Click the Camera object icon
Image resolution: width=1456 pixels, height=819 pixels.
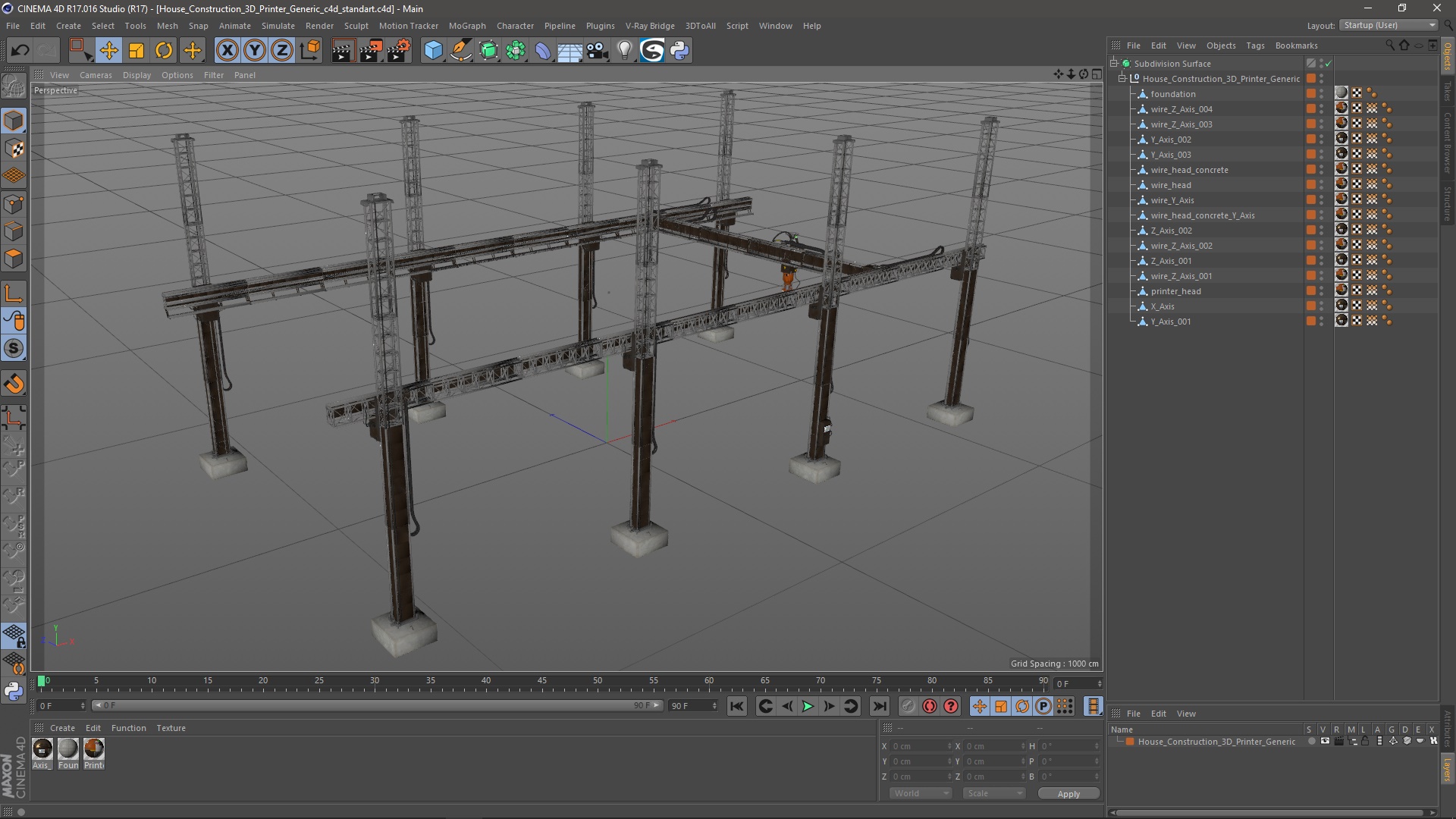pyautogui.click(x=598, y=51)
